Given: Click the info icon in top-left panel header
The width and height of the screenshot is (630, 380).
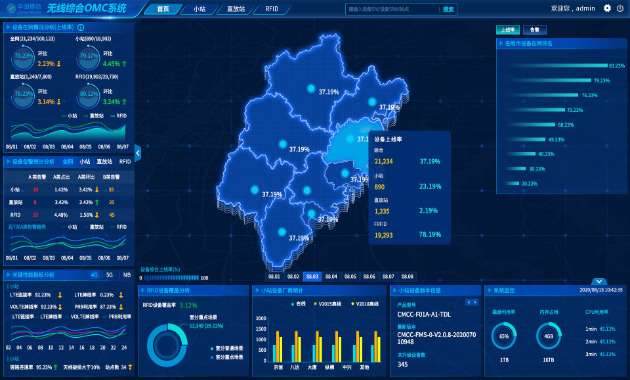Looking at the screenshot, I should 81,27.
